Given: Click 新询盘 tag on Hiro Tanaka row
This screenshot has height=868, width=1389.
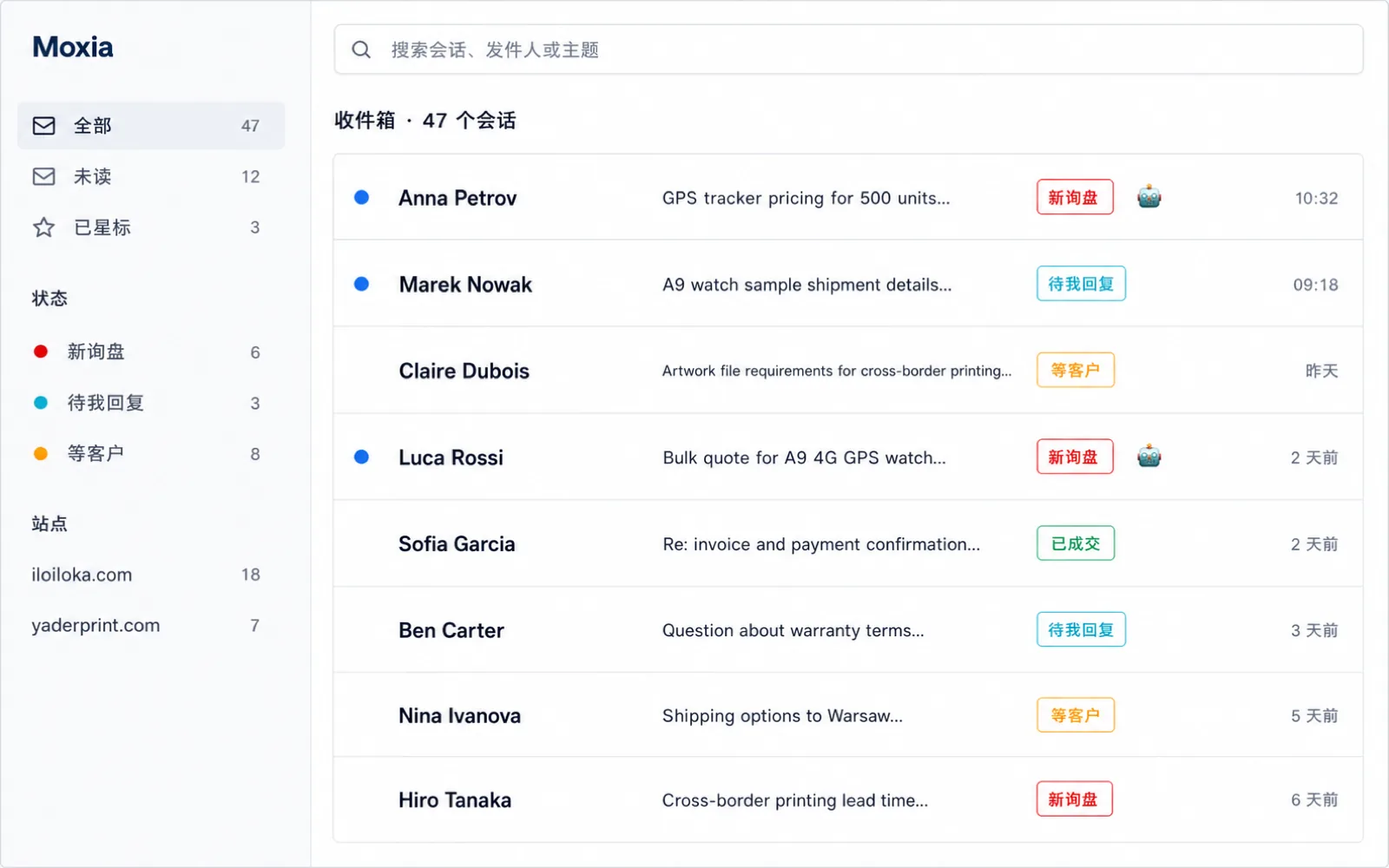Looking at the screenshot, I should click(1074, 799).
